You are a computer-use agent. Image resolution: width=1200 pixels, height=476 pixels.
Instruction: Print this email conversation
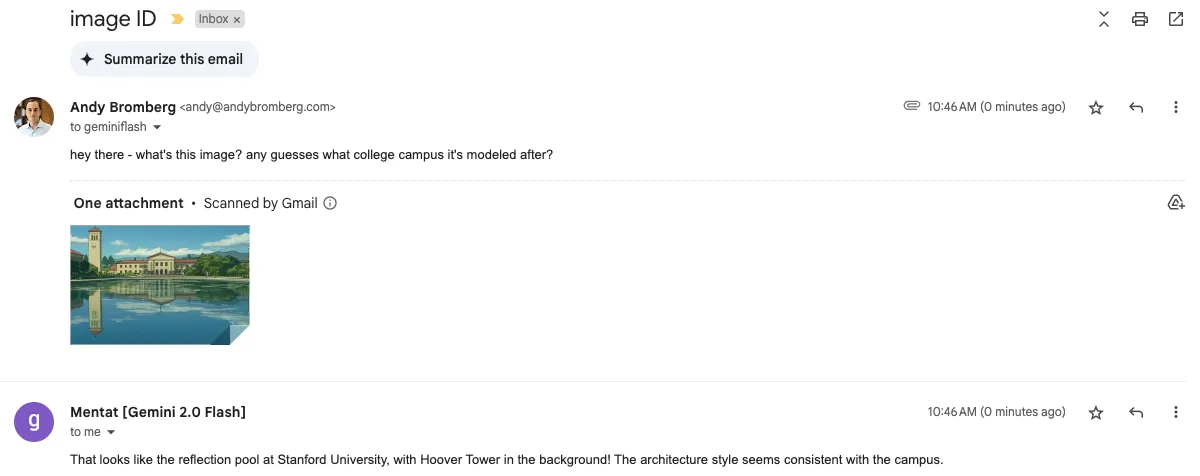tap(1139, 19)
